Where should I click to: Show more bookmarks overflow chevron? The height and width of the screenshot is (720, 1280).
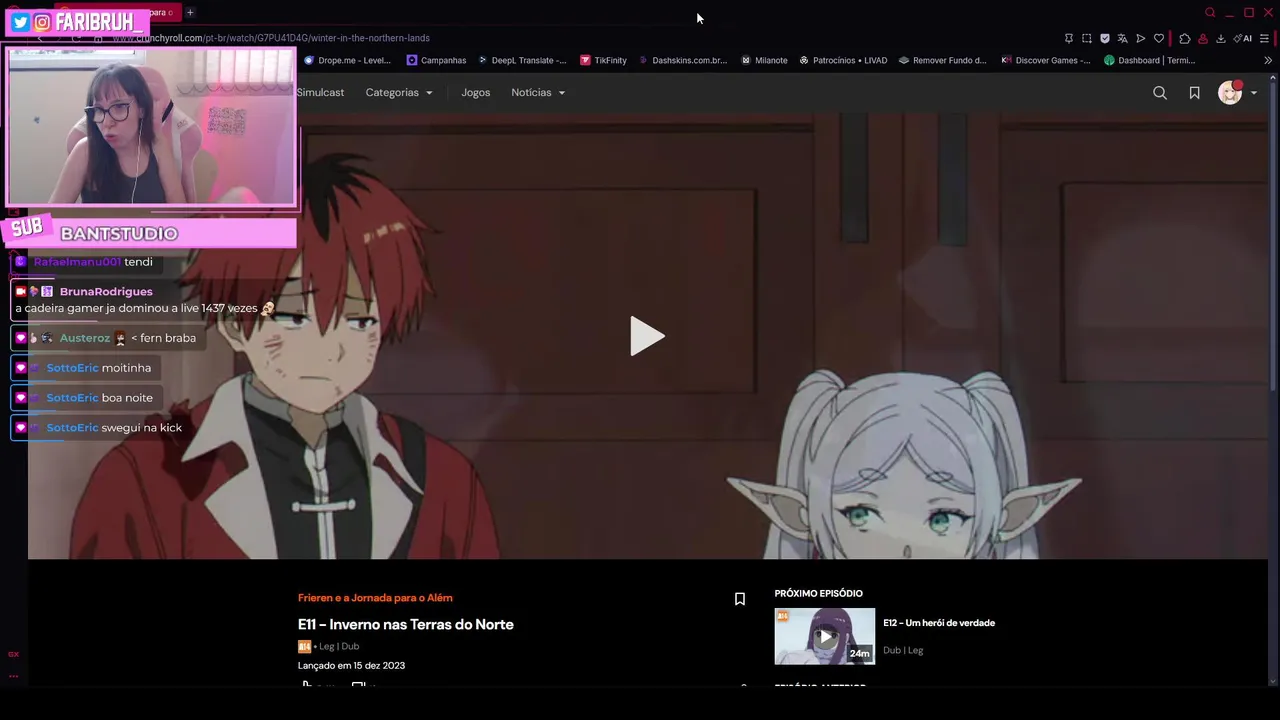click(1268, 60)
